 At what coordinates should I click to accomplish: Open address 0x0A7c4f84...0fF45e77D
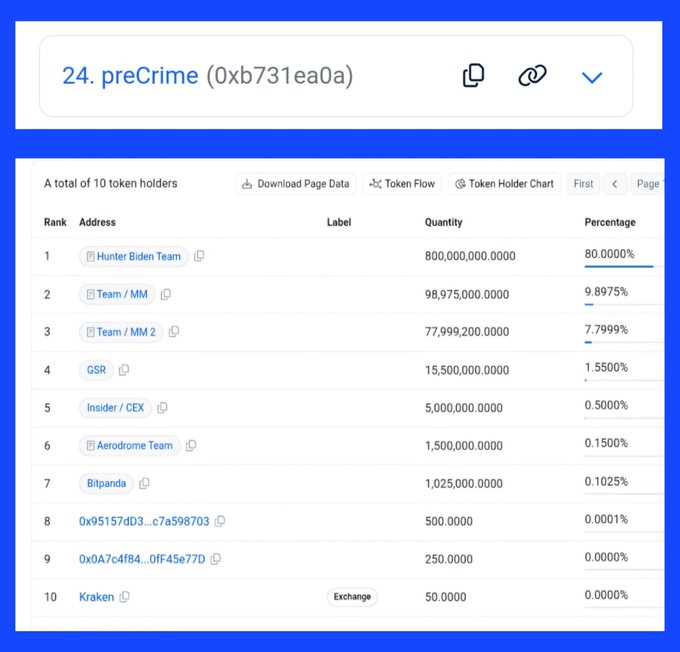(142, 559)
